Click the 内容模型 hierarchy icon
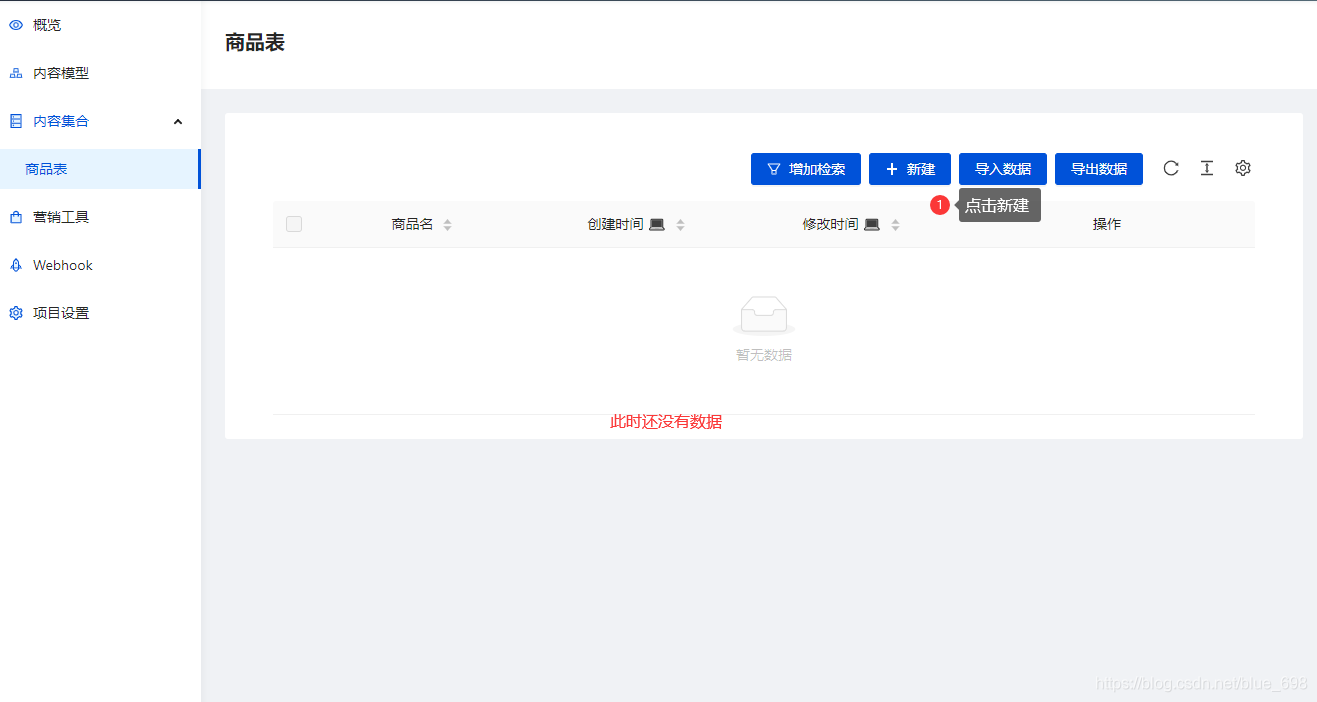Screen dimensions: 1317x702 (16, 73)
